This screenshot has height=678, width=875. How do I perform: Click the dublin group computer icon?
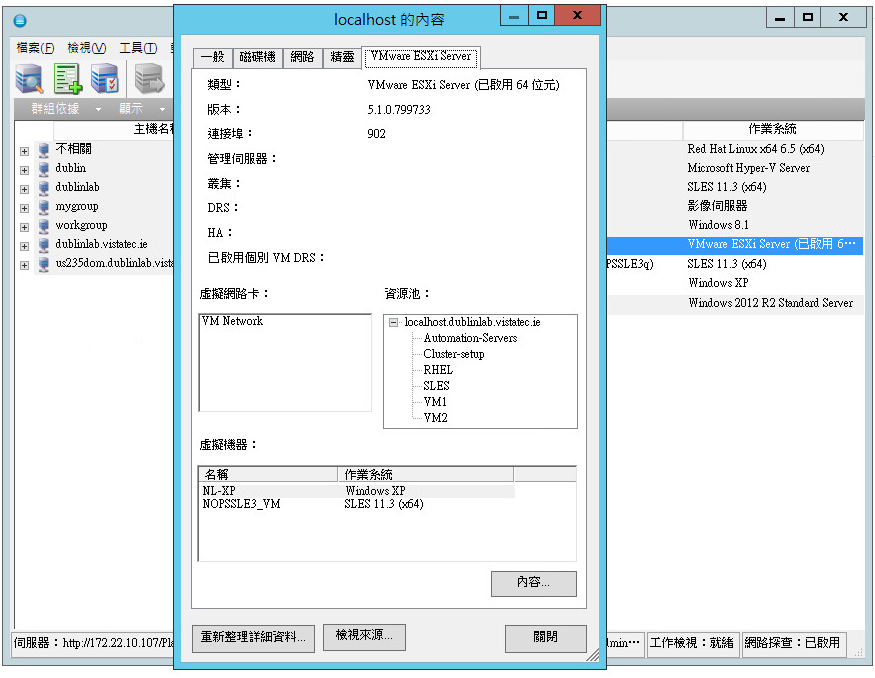43,169
